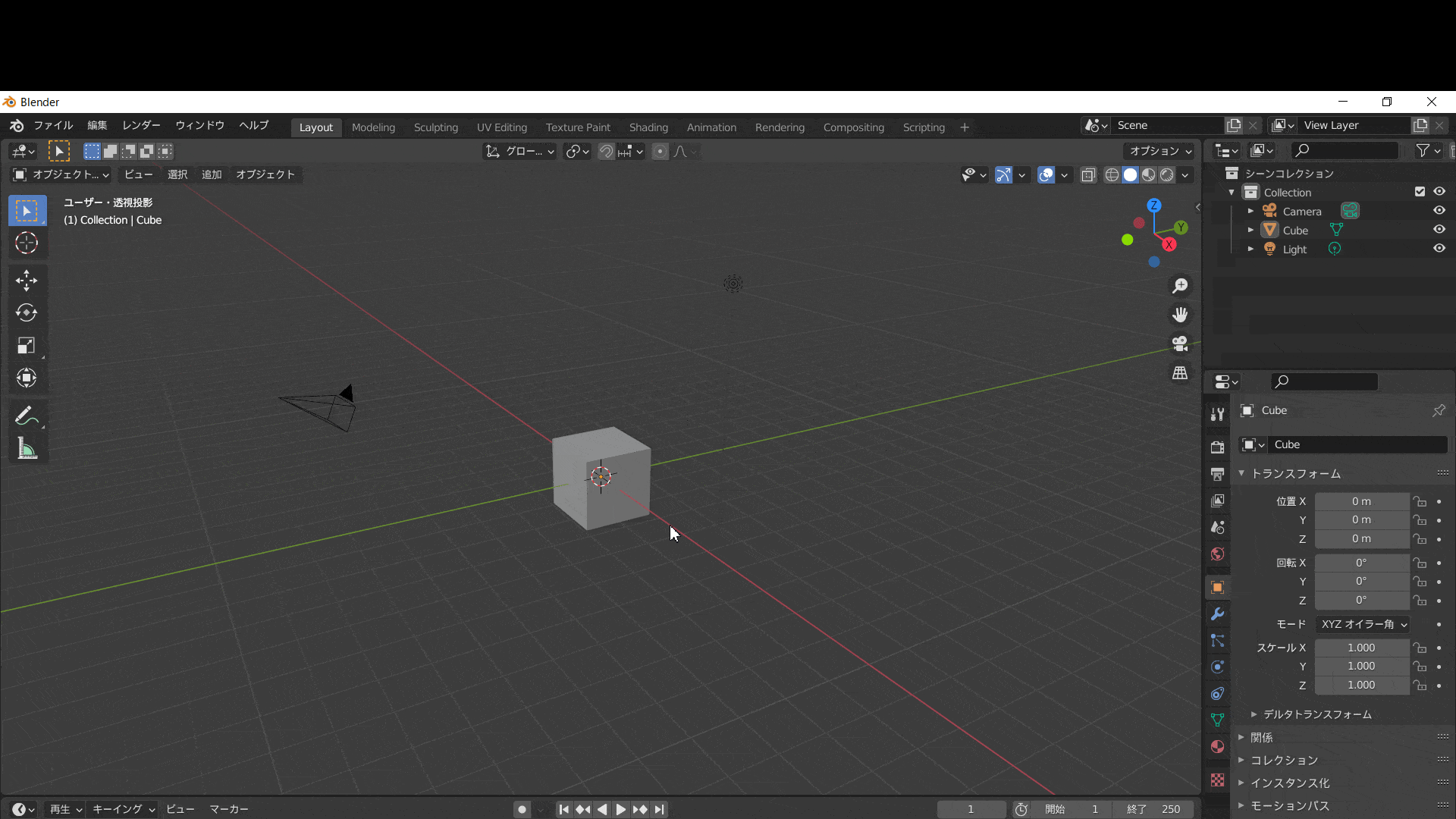Viewport: 1456px width, 819px height.
Task: Select the Annotate pencil tool
Action: [x=27, y=416]
